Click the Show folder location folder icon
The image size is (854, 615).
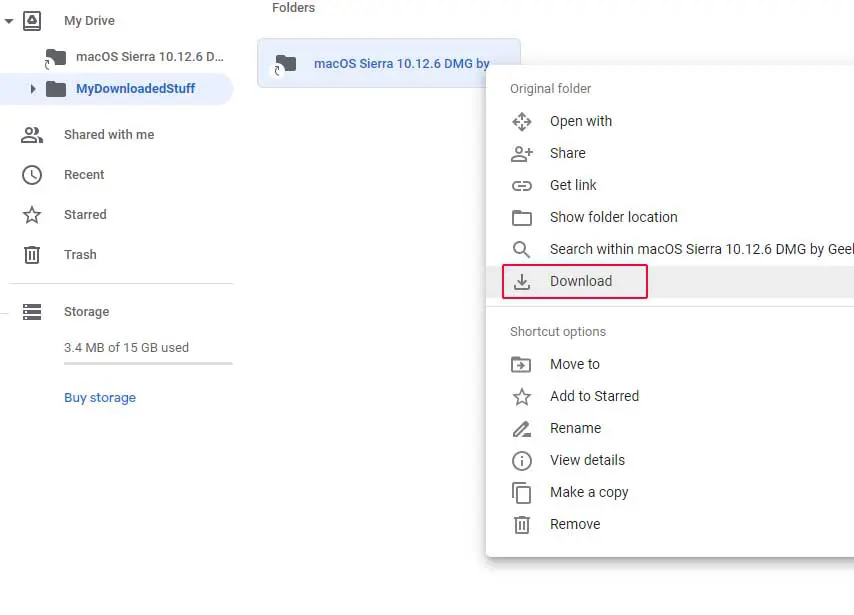coord(522,217)
